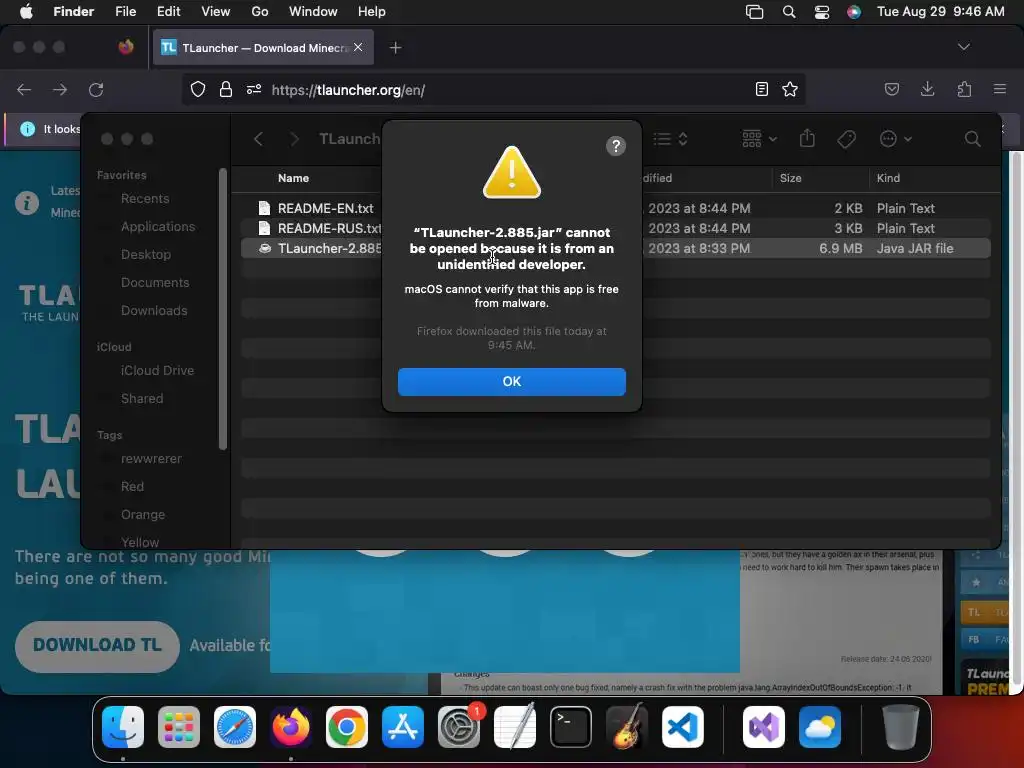The image size is (1024, 768).
Task: Open Applications in Finder sidebar
Action: coord(157,227)
